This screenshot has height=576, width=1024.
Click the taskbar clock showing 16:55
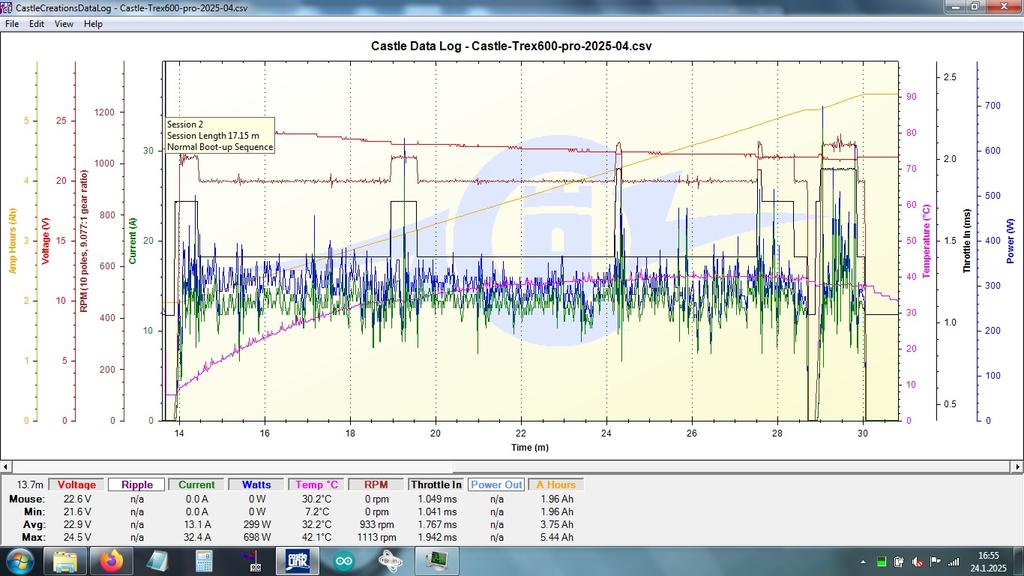pos(988,561)
